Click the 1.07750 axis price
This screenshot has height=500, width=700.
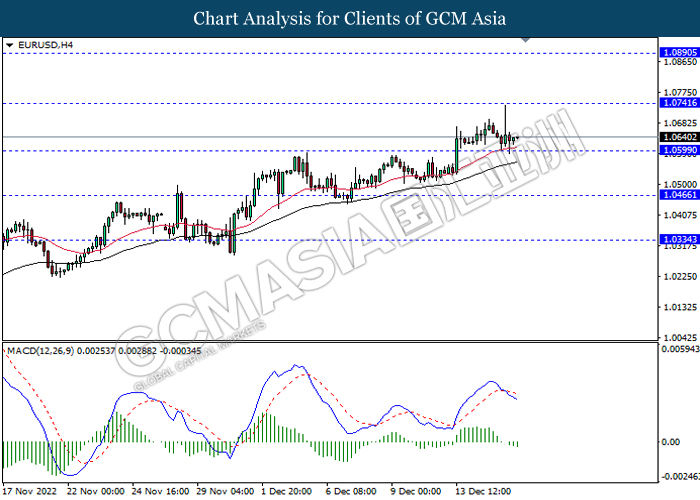680,92
